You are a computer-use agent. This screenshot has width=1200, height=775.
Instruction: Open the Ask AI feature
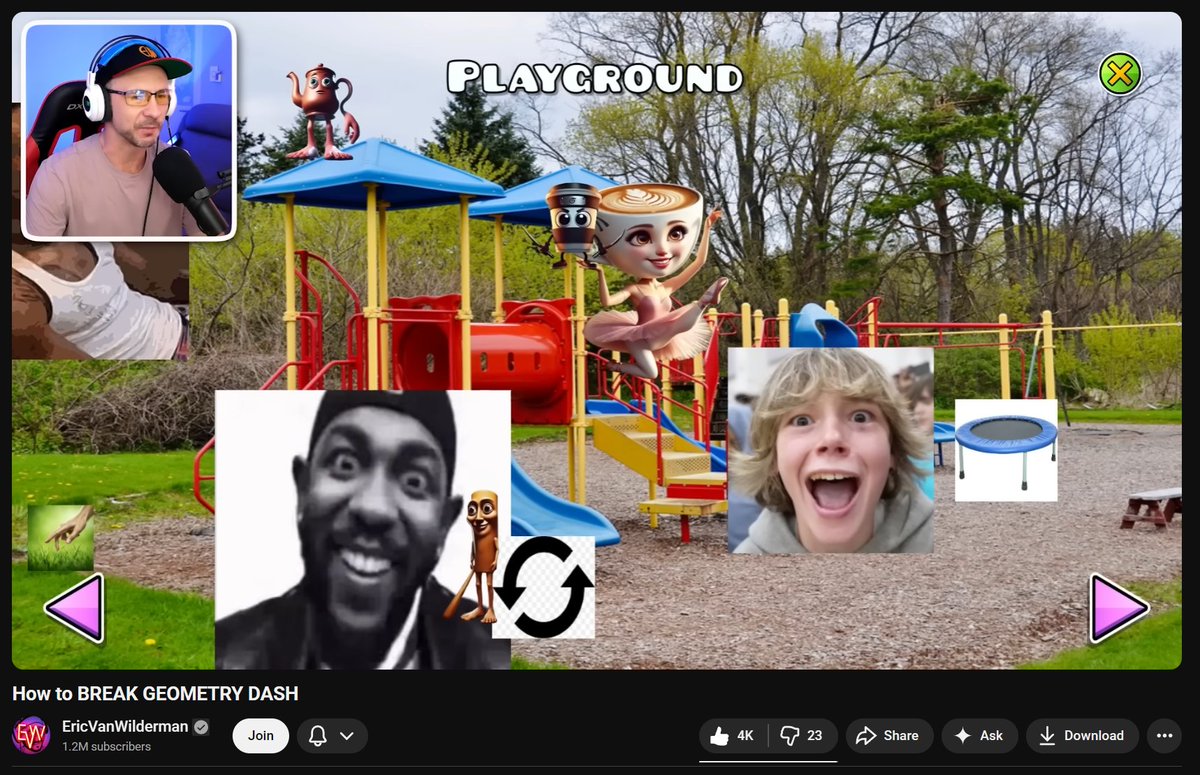979,736
